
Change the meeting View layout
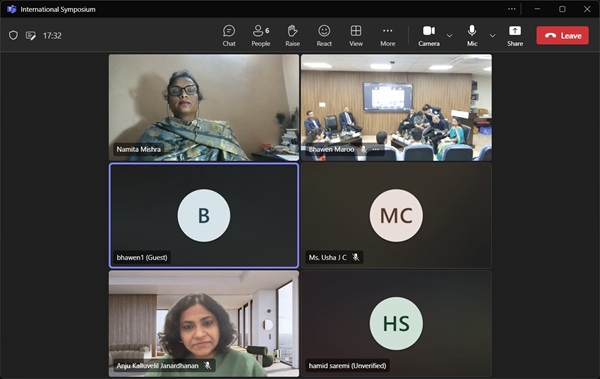click(x=356, y=36)
